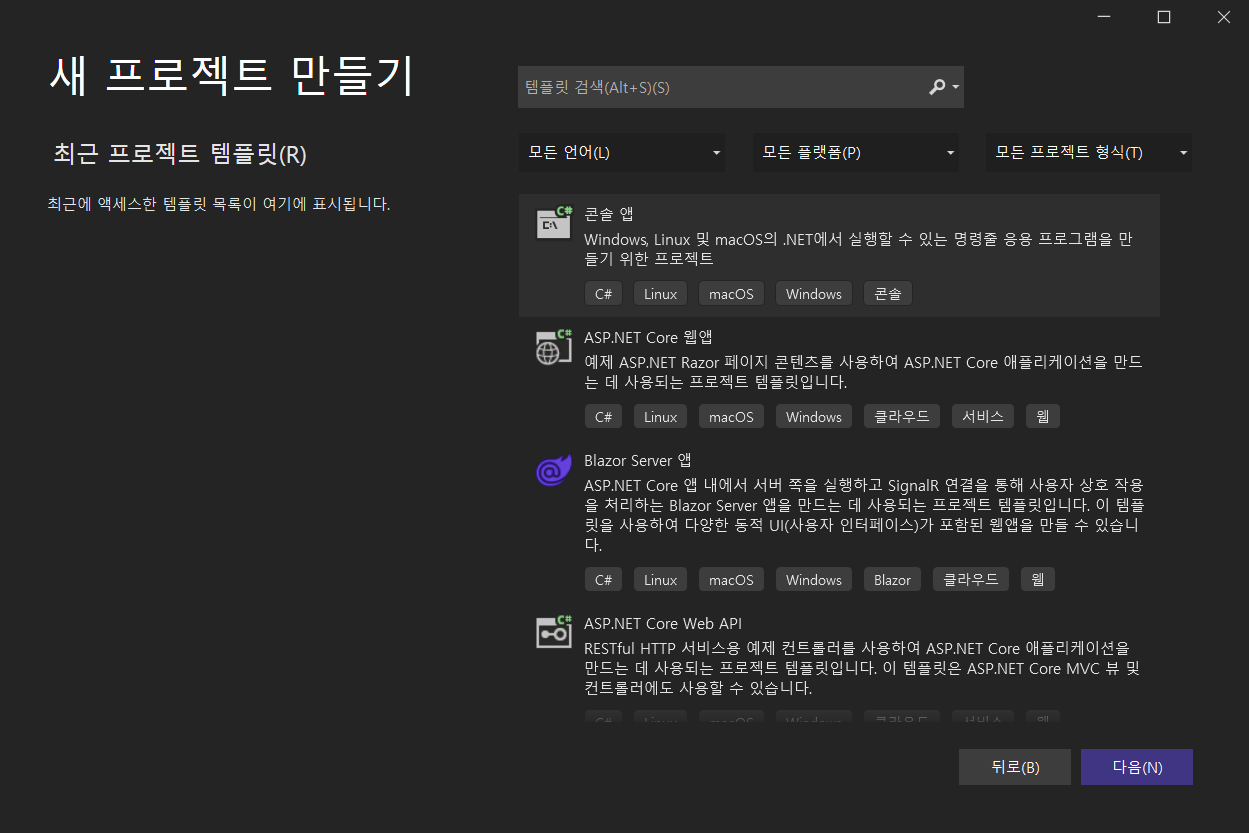This screenshot has width=1249, height=833.
Task: Click the C# tag under 콘솔 앱
Action: (604, 294)
